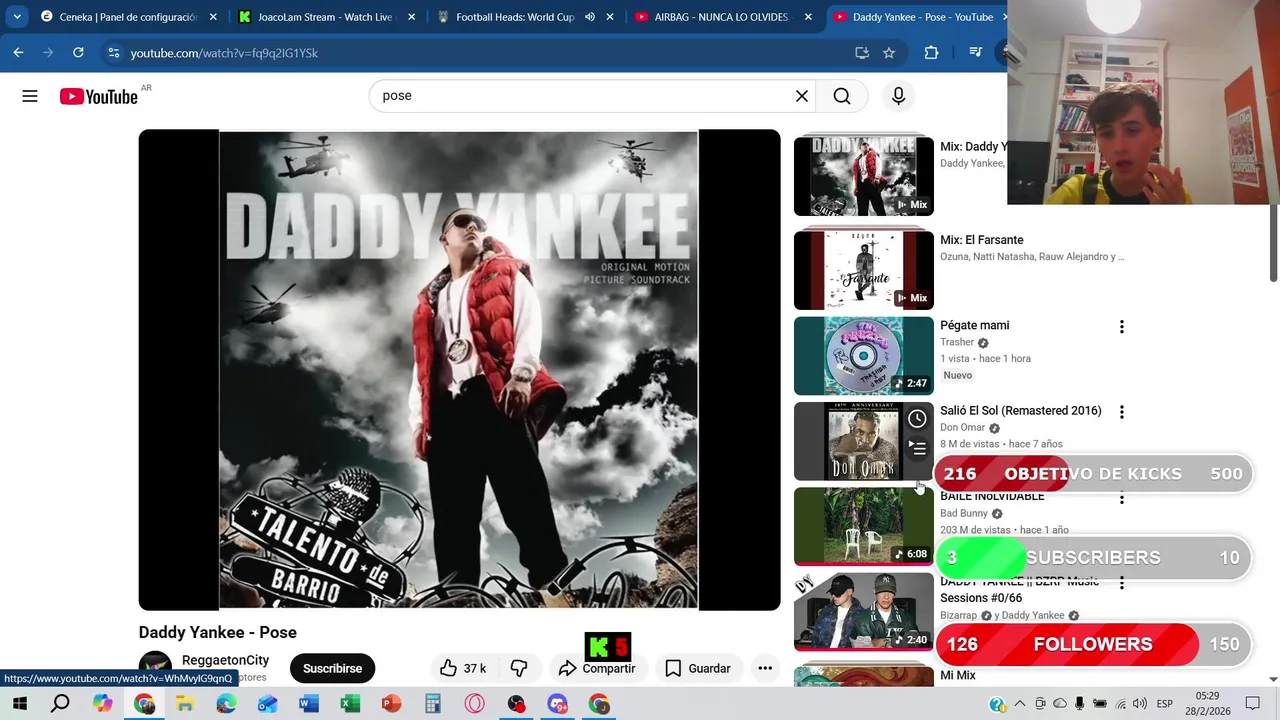Open Pégate mami video title
1280x720 pixels.
click(974, 325)
